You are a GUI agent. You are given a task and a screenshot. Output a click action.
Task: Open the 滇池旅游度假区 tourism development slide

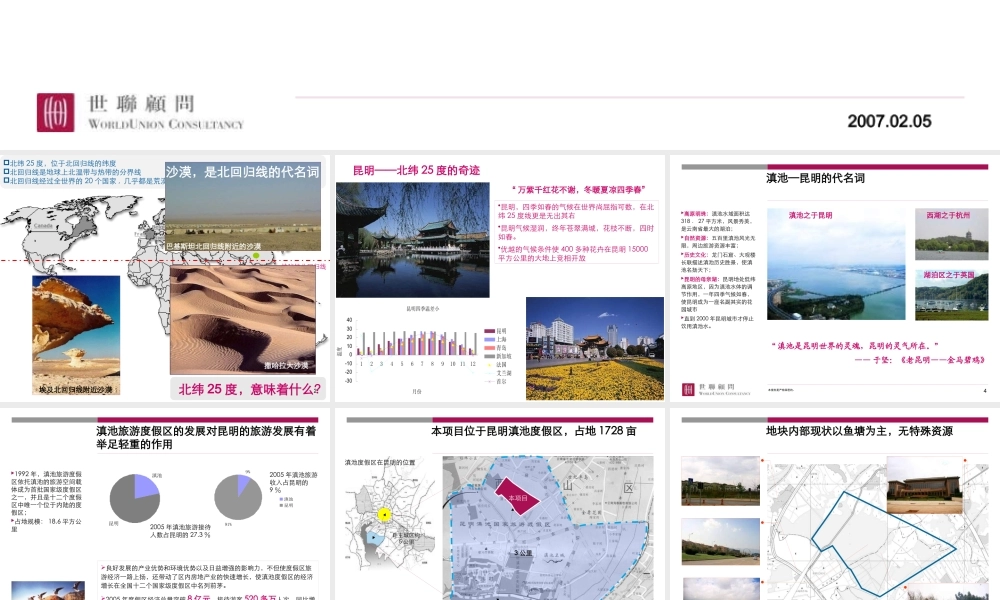click(165, 504)
